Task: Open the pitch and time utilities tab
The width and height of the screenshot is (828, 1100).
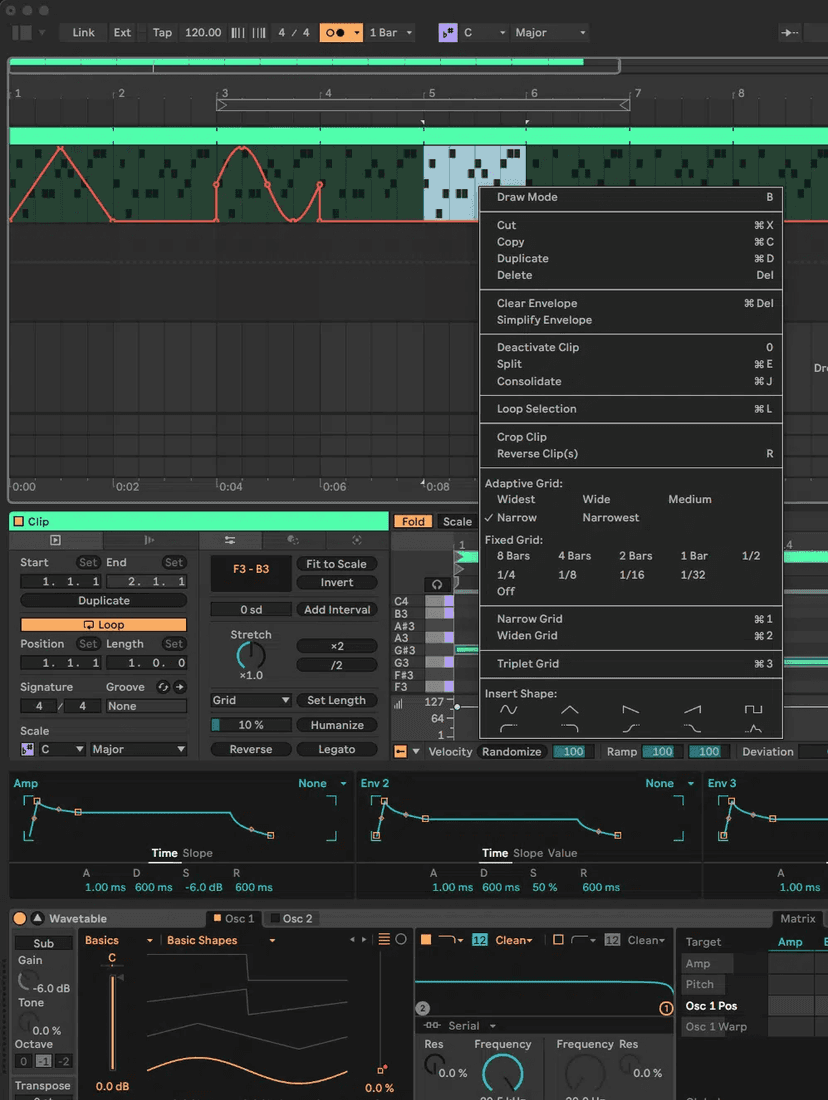Action: coord(229,539)
